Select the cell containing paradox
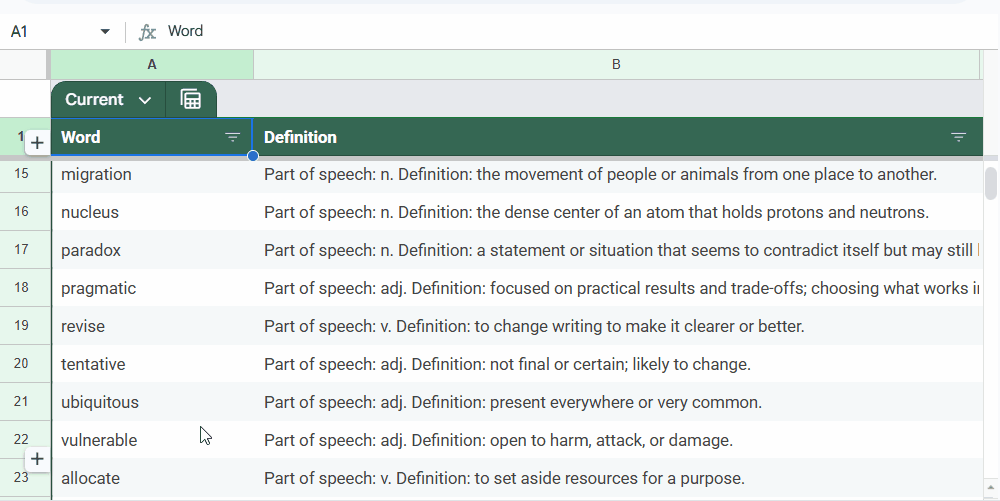 pyautogui.click(x=152, y=250)
